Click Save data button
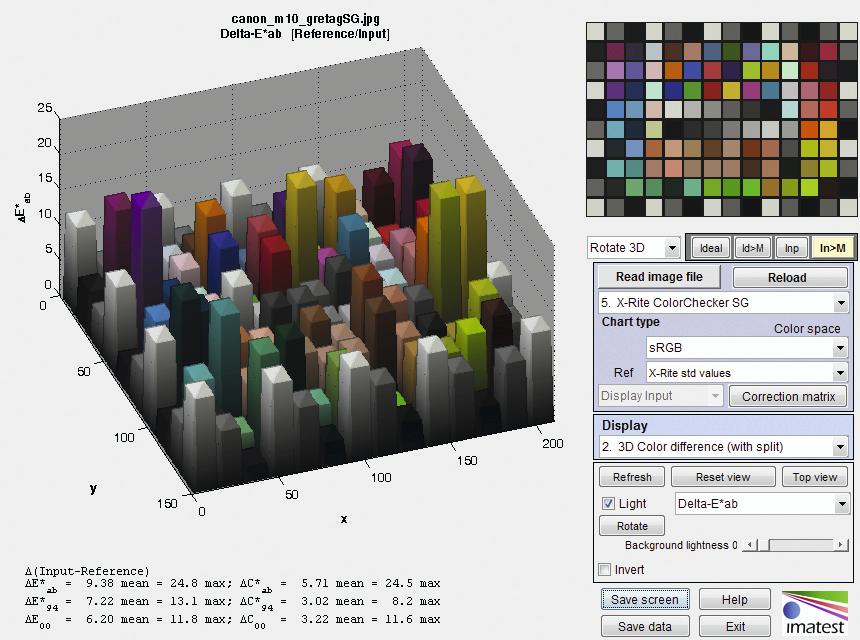Screen dimensions: 860x640 click(x=645, y=626)
